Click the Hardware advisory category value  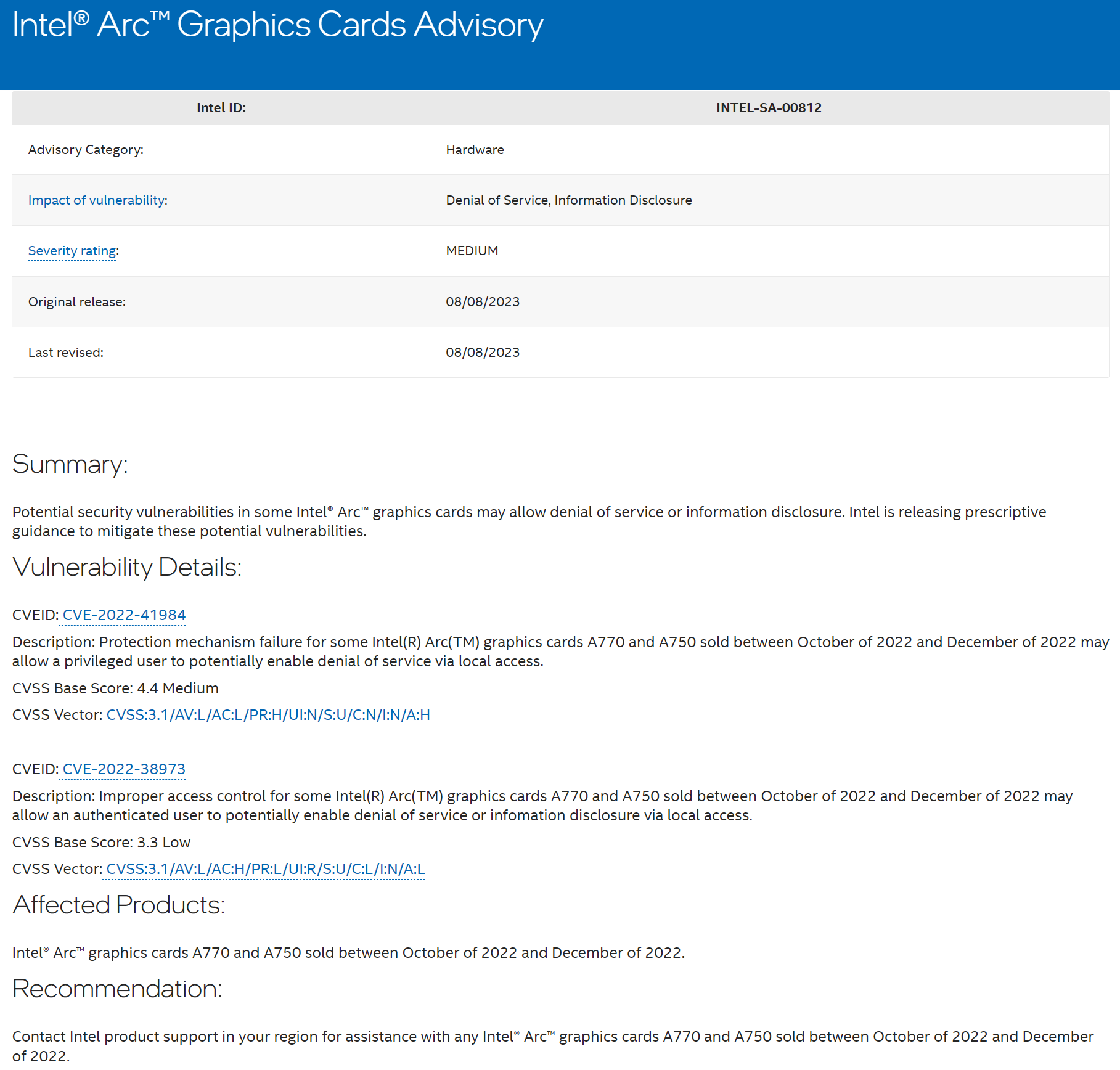475,150
